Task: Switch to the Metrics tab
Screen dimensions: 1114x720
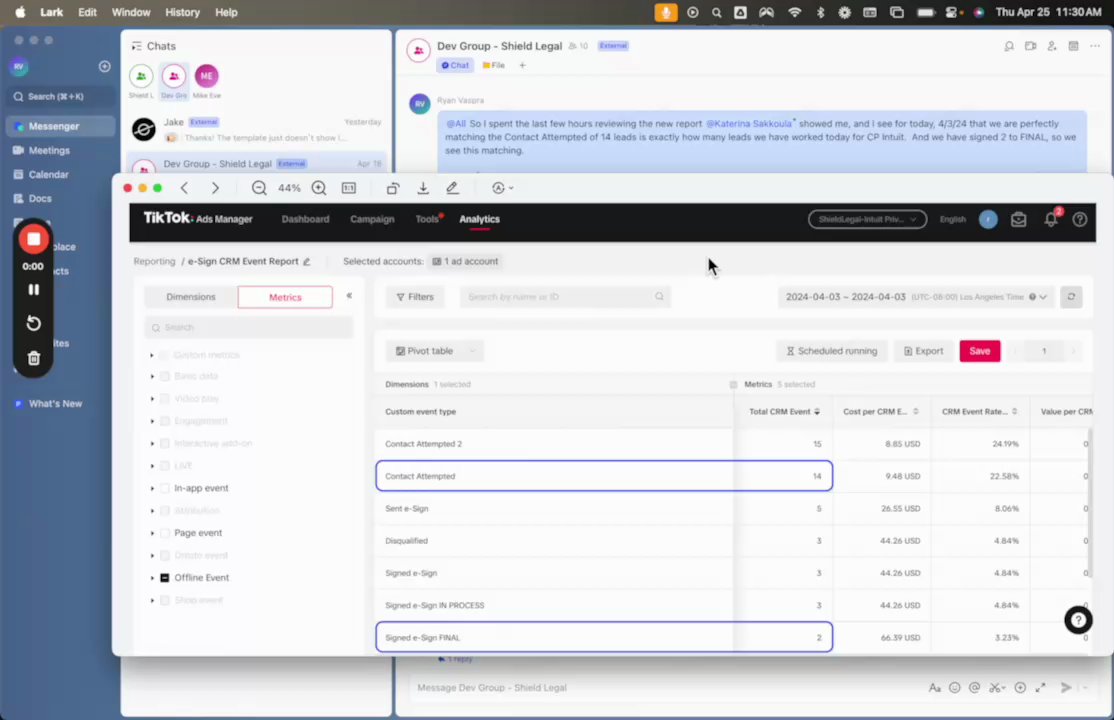Action: tap(285, 297)
